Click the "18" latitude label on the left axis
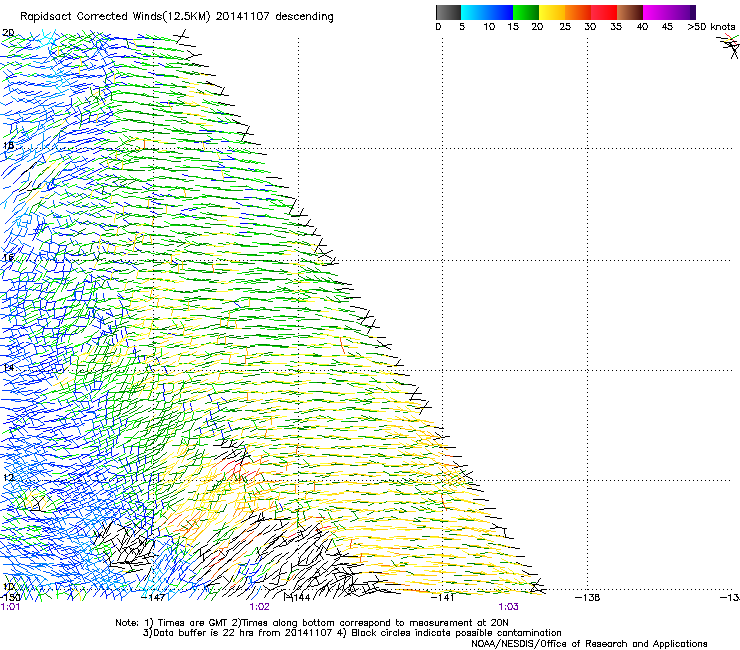 [x=8, y=145]
